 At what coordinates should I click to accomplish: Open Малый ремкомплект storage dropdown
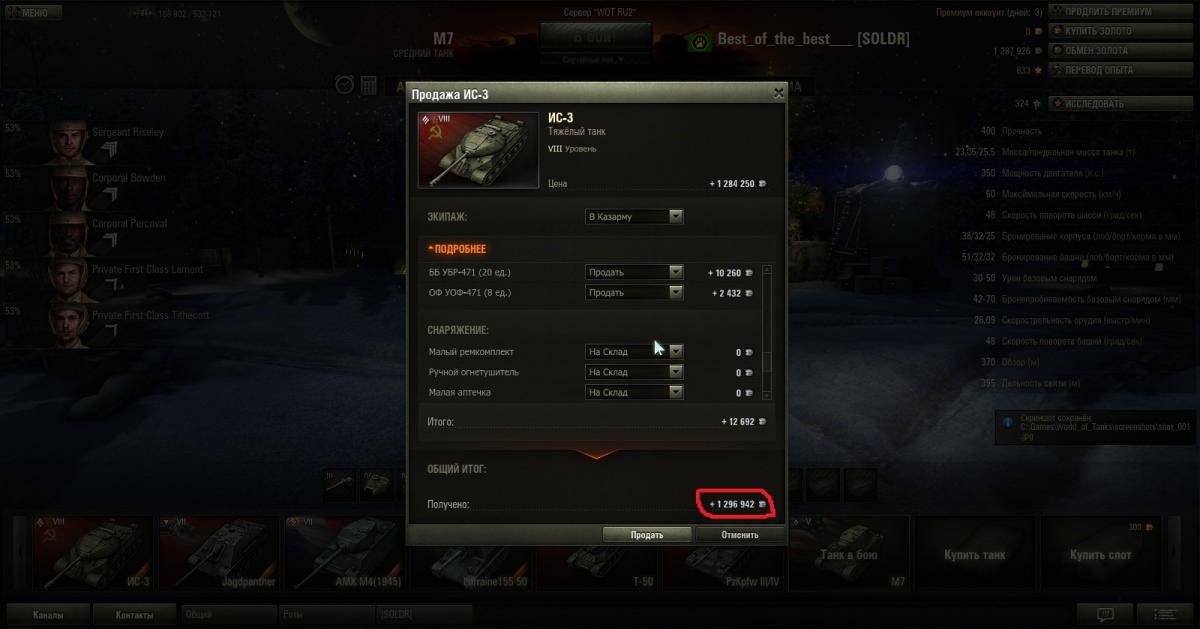[x=634, y=352]
